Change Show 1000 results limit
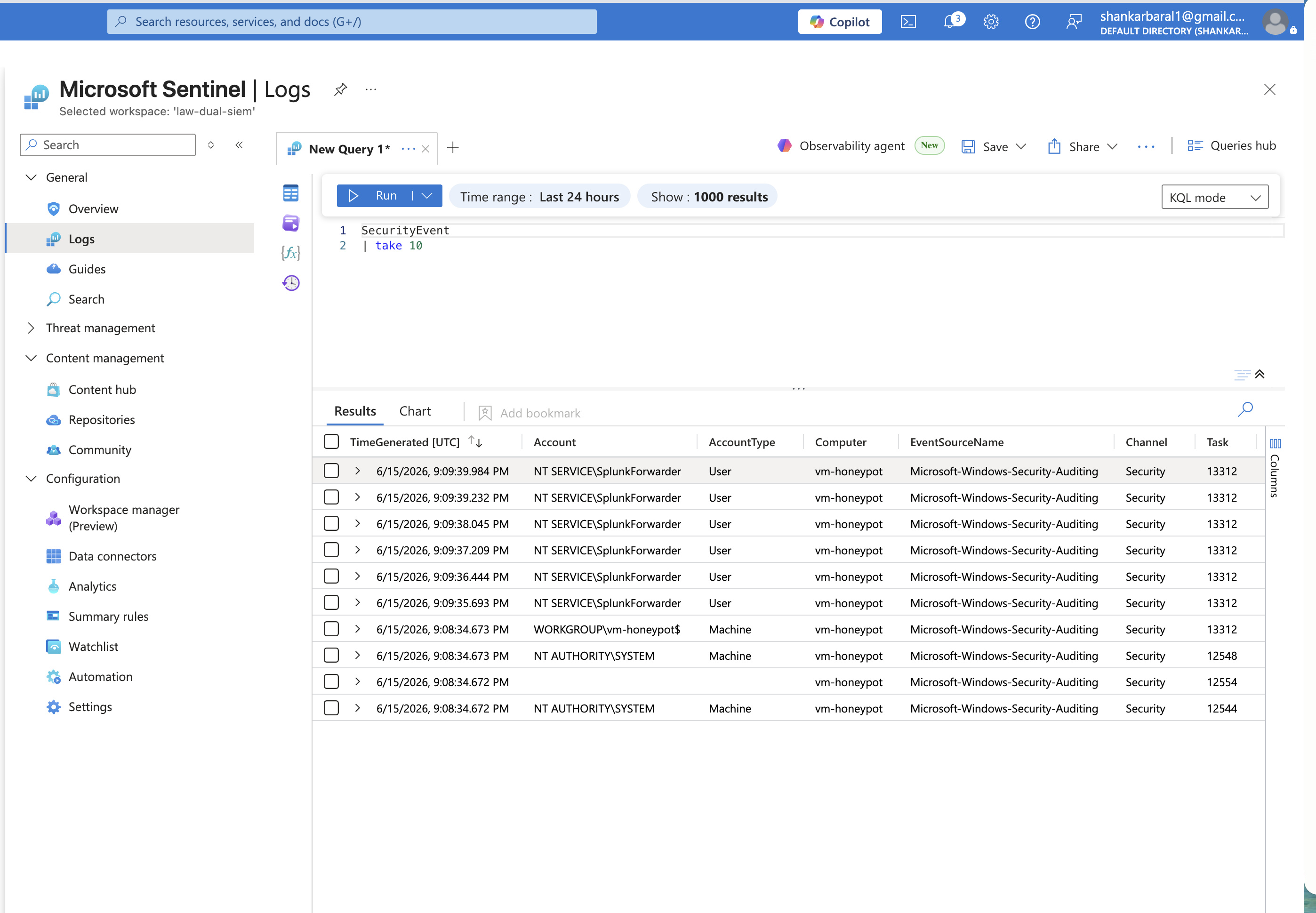Screen dimensions: 1316x913 click(708, 197)
